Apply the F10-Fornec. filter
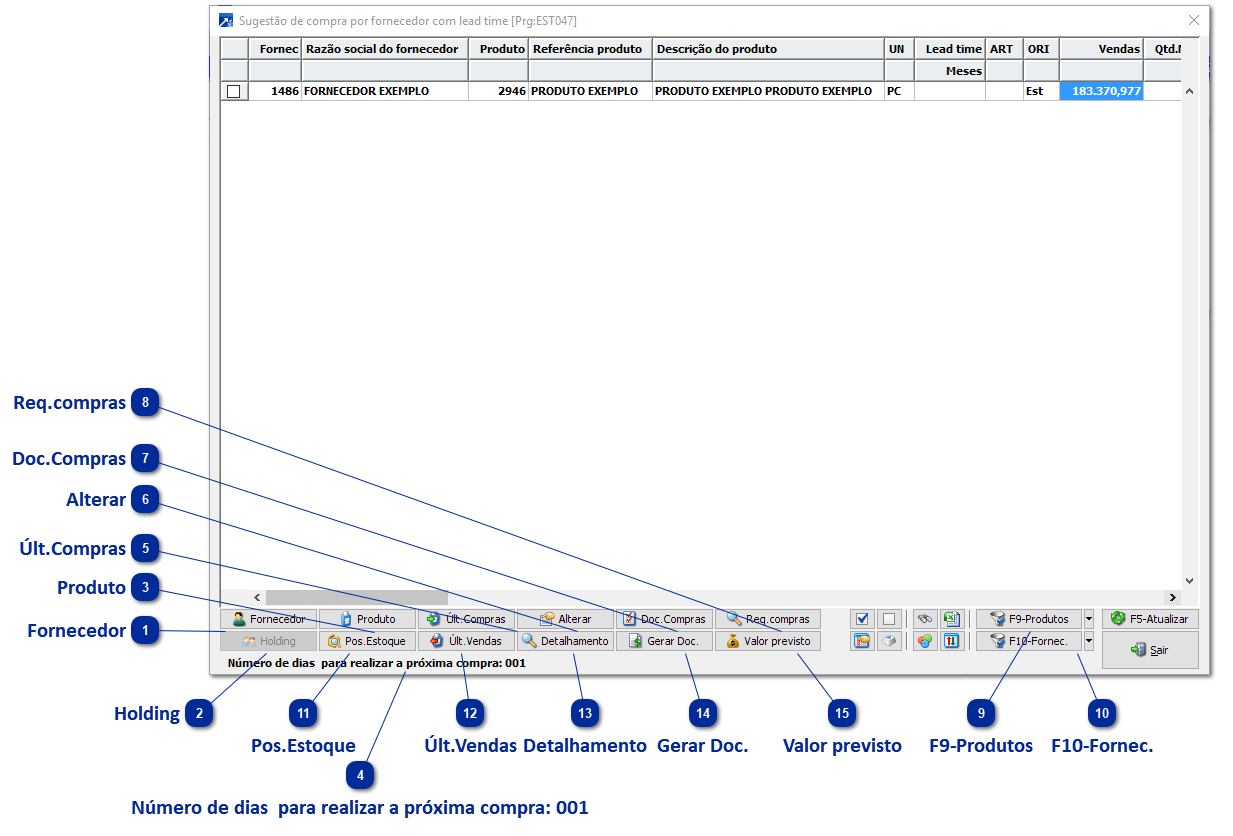1233x836 pixels. tap(1029, 641)
